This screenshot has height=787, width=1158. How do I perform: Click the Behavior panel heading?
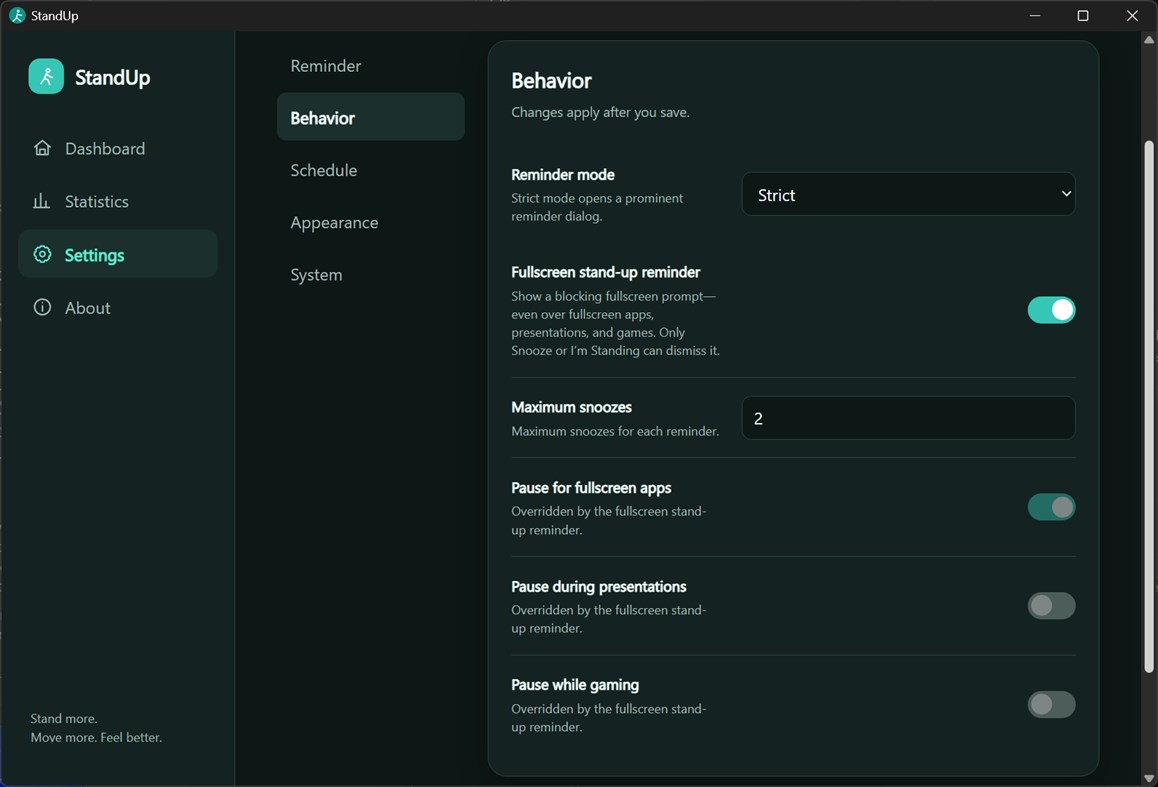552,80
